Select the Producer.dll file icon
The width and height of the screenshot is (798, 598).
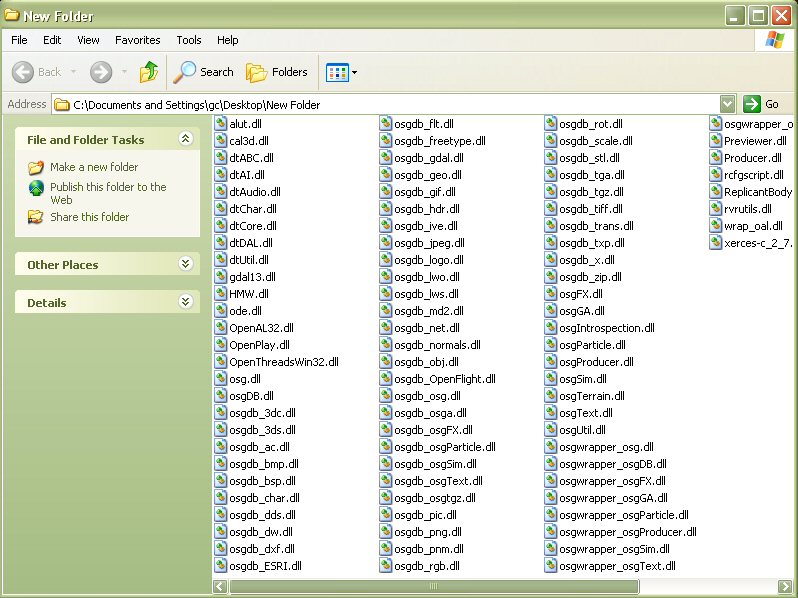716,158
